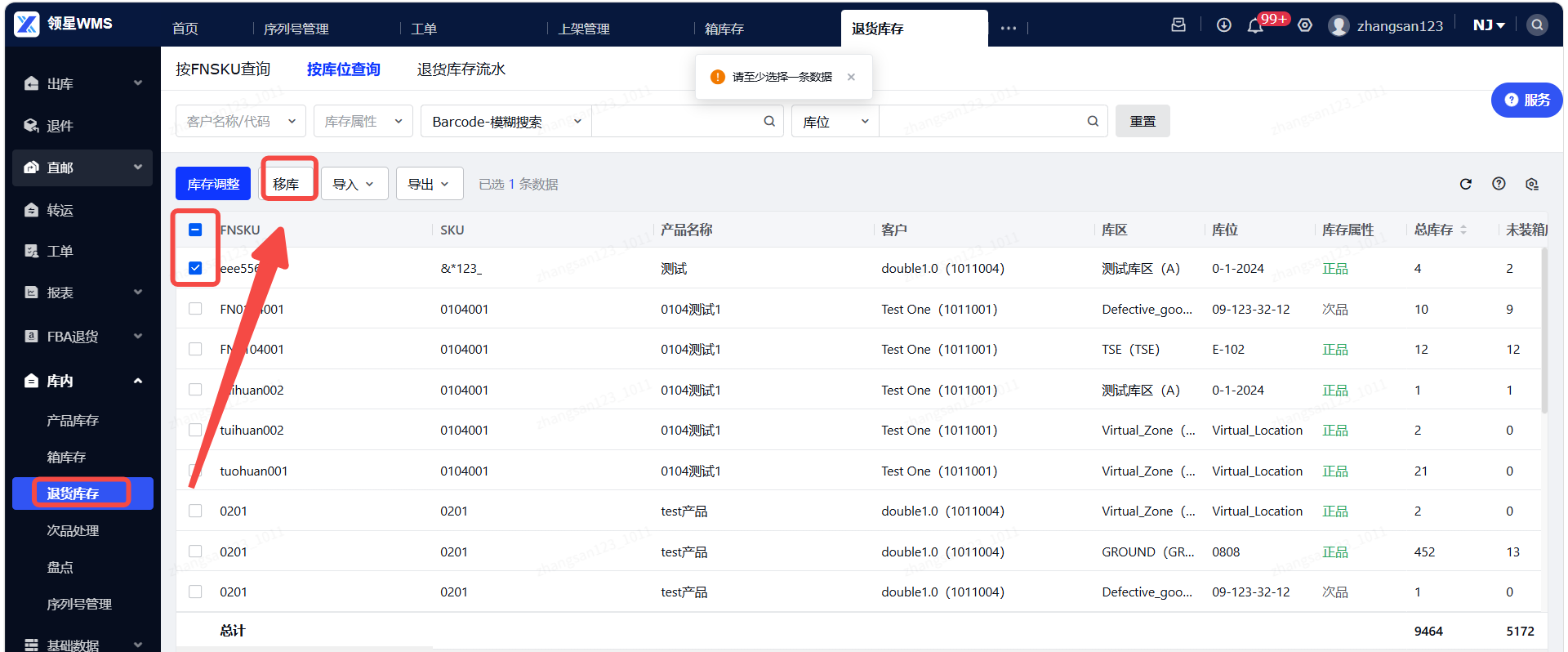Switch to the 箱库存 top tab

pyautogui.click(x=724, y=29)
